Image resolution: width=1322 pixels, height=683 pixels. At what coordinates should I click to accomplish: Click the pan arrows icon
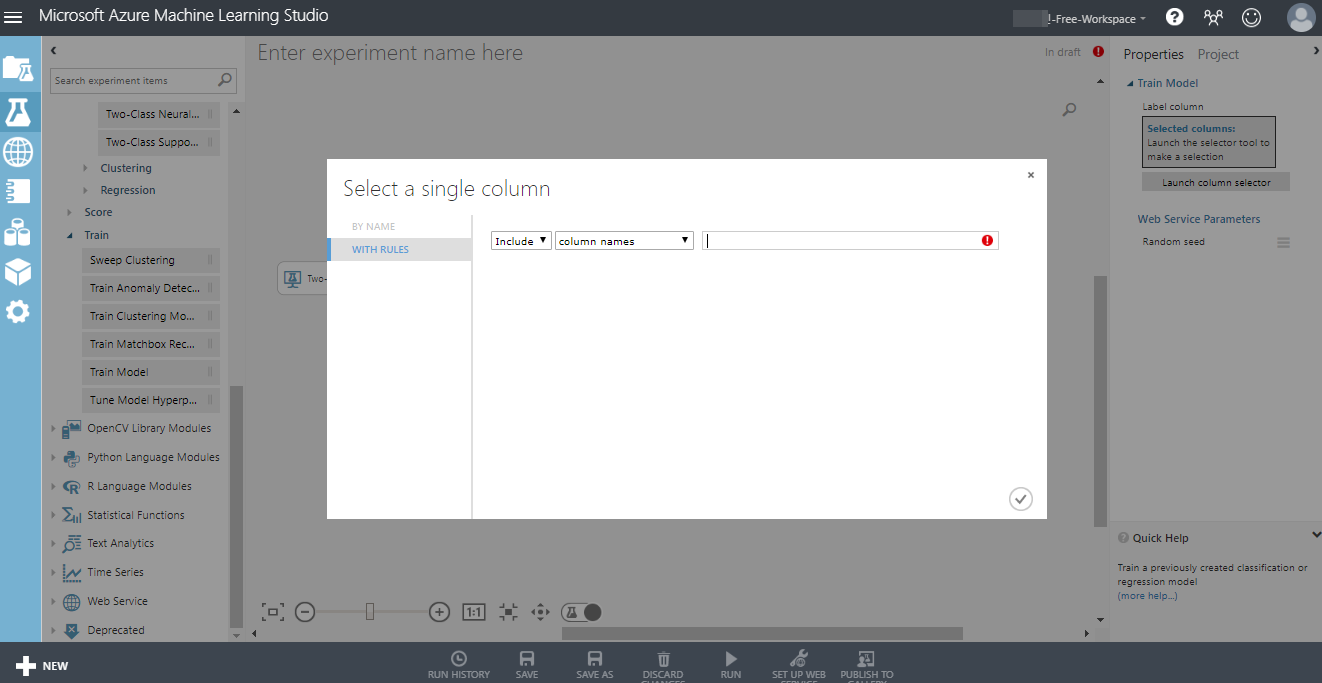(540, 612)
